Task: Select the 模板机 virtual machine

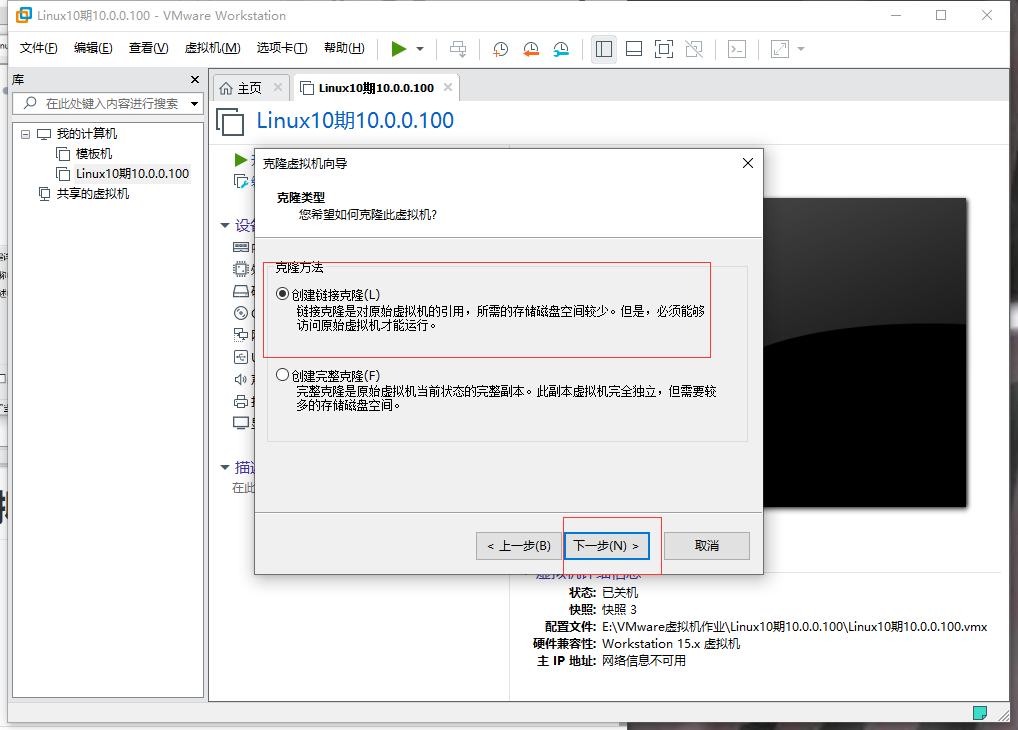Action: [x=93, y=154]
